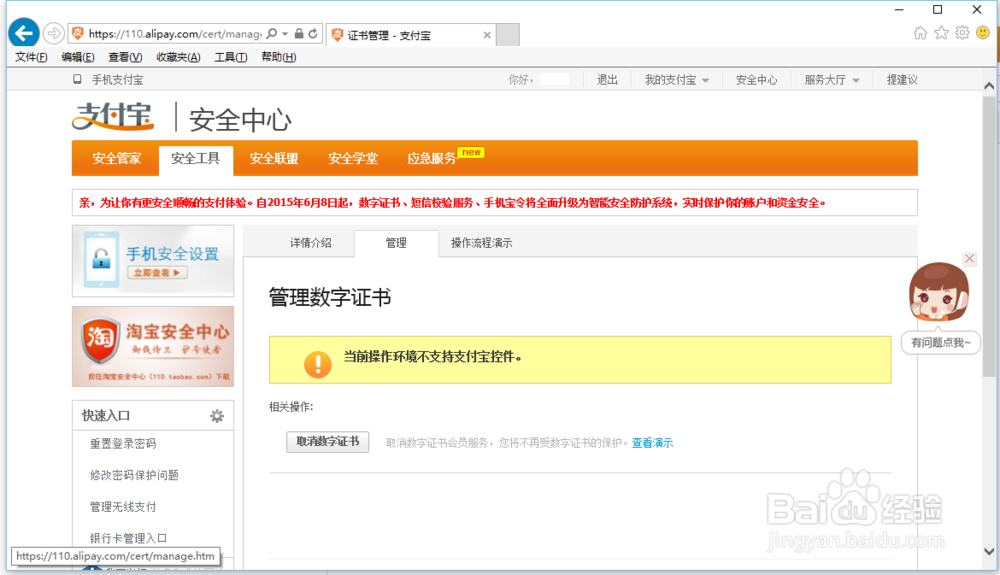Click the 退出 logout link
The image size is (1000, 575).
point(607,80)
